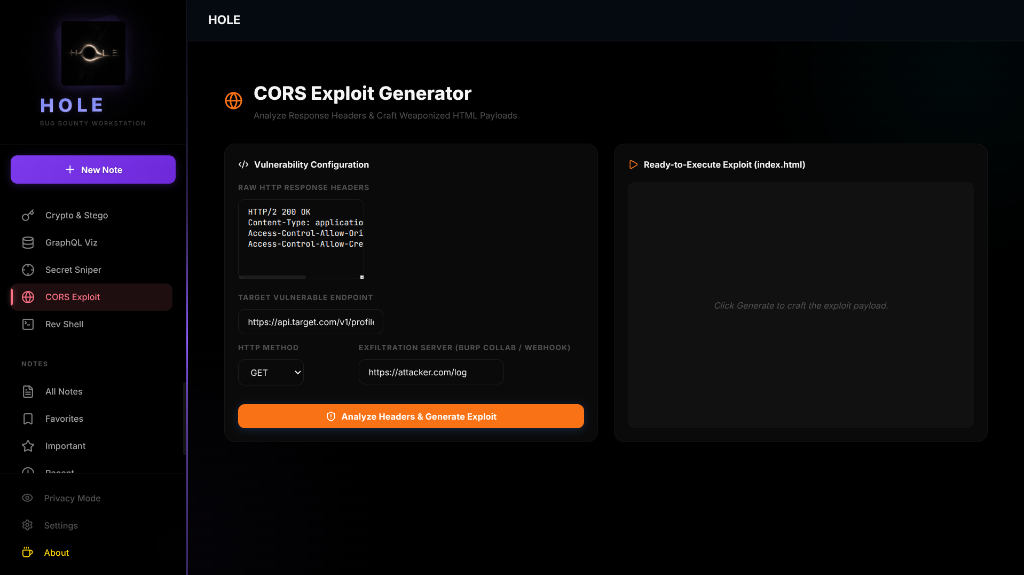Click the play icon beside Ready-to-Execute Exploit
The height and width of the screenshot is (575, 1024).
click(x=633, y=165)
